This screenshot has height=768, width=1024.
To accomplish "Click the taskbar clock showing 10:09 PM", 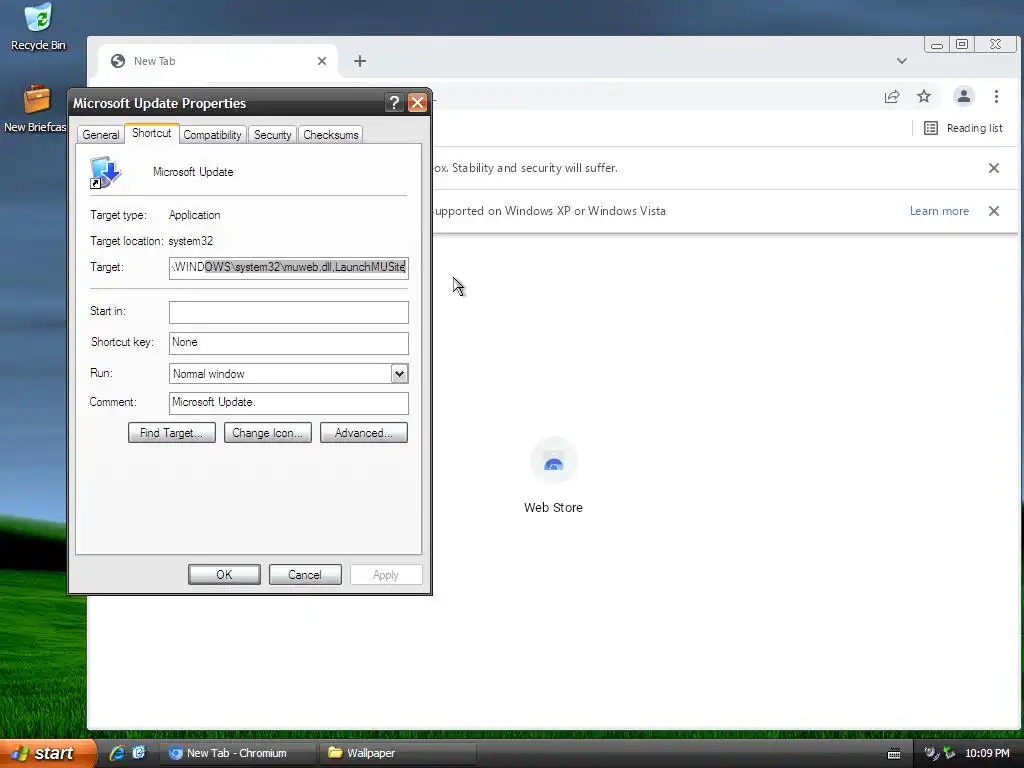I will (987, 753).
